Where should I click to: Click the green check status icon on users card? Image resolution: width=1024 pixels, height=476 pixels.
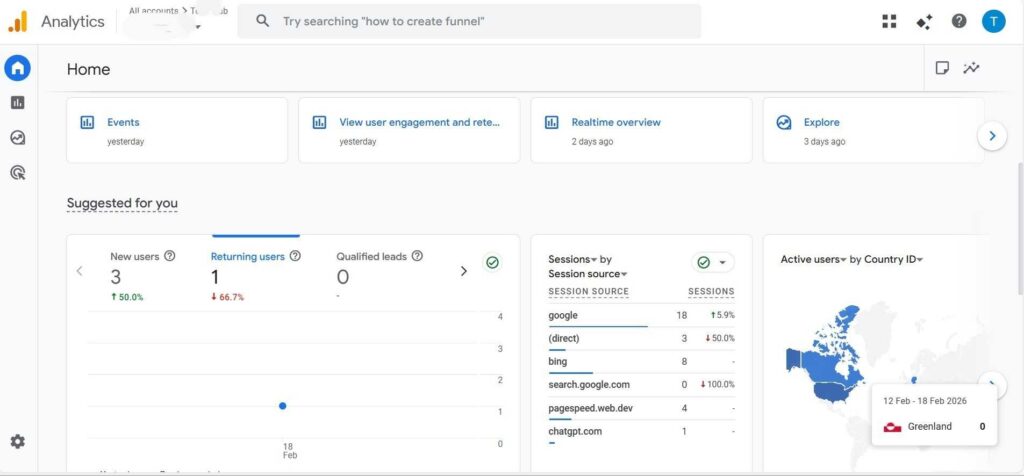(x=492, y=262)
